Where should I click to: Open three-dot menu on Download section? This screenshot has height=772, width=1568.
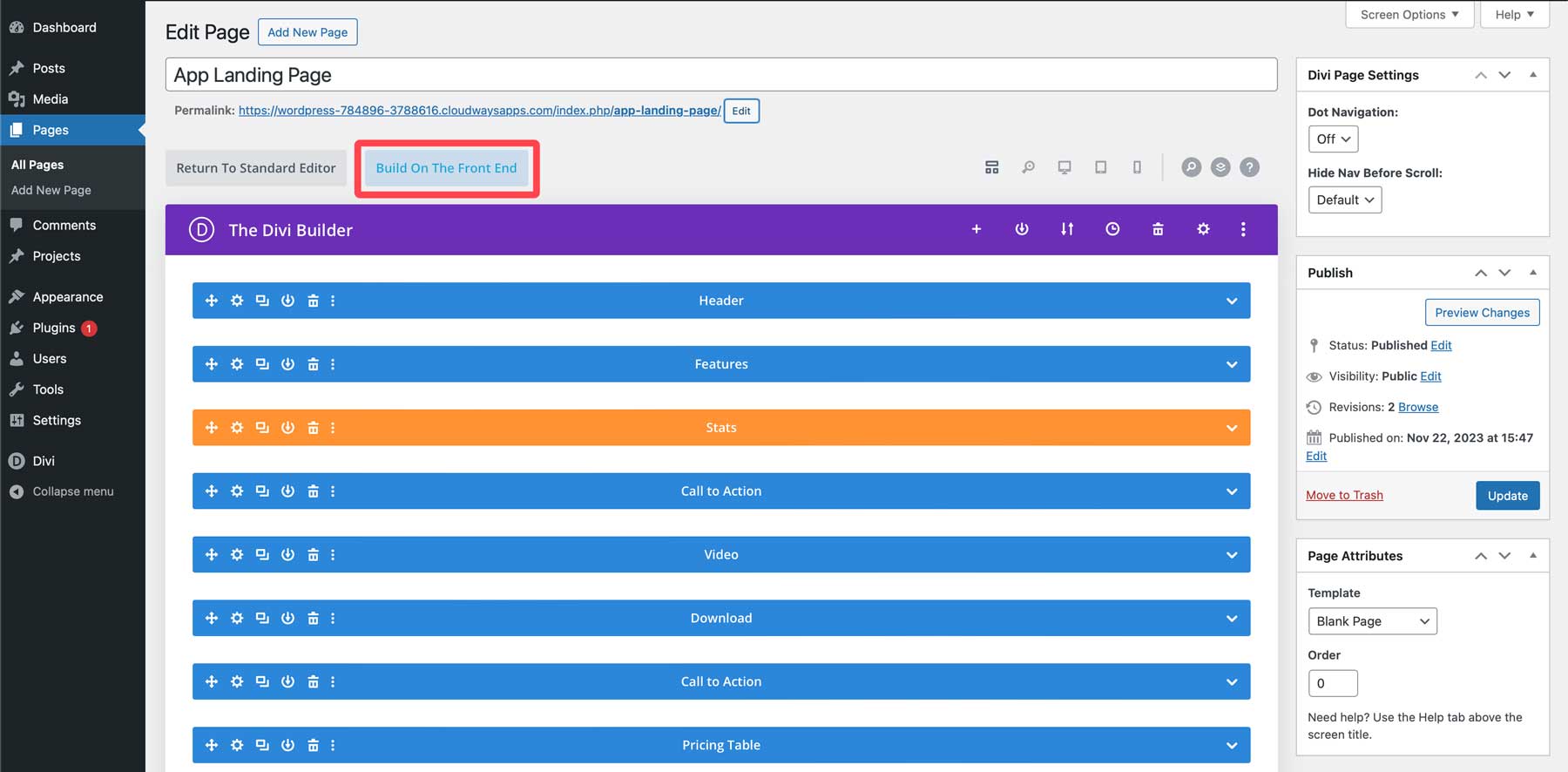coord(333,619)
